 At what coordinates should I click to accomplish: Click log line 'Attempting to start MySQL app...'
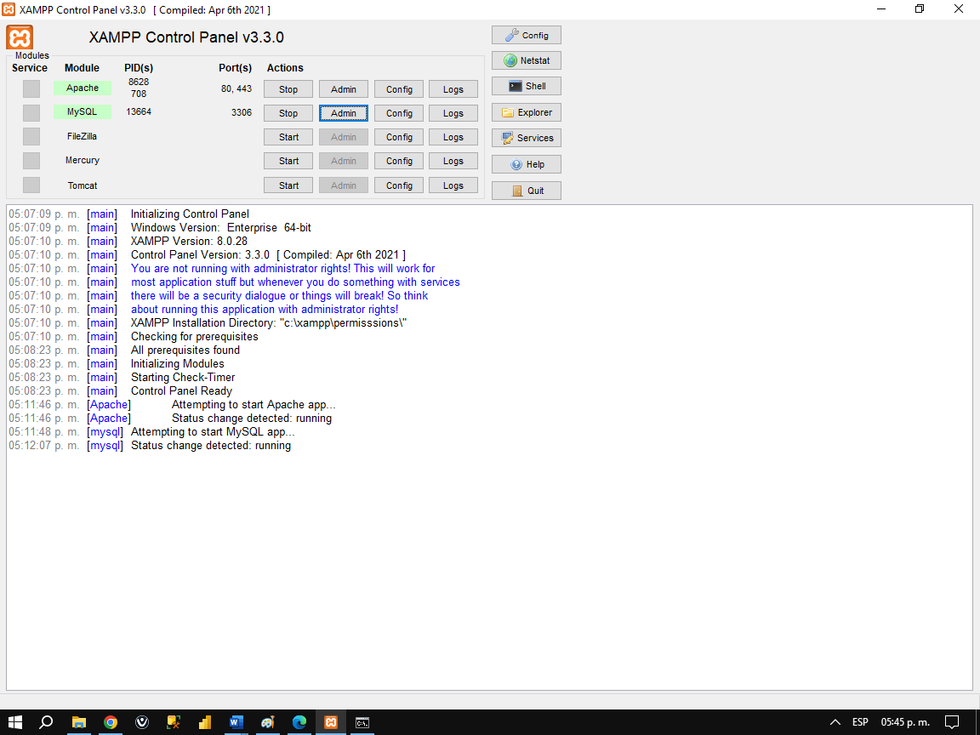pyautogui.click(x=212, y=432)
